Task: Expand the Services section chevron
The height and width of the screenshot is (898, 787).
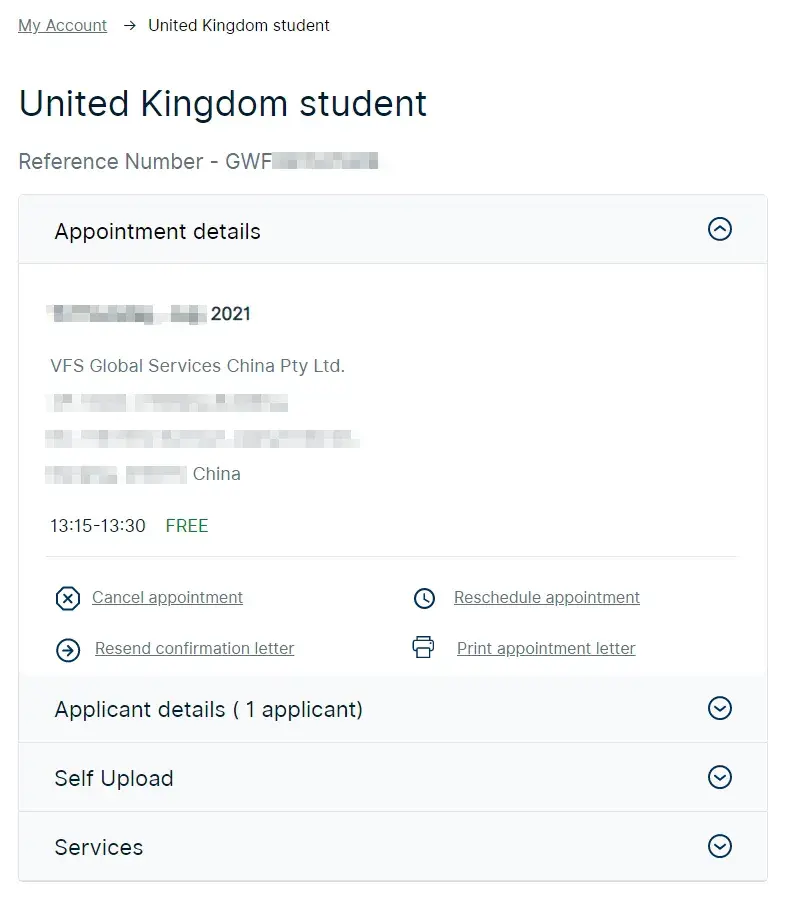Action: coord(719,847)
